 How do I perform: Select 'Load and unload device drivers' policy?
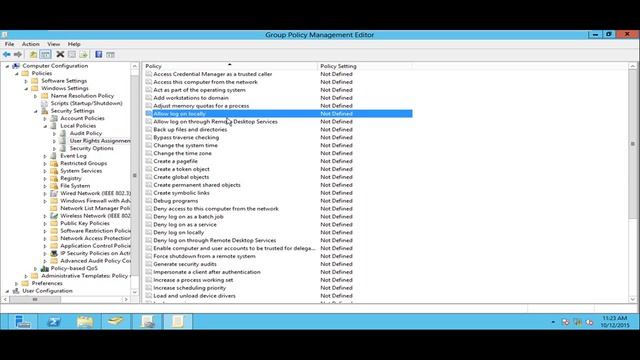pyautogui.click(x=194, y=296)
